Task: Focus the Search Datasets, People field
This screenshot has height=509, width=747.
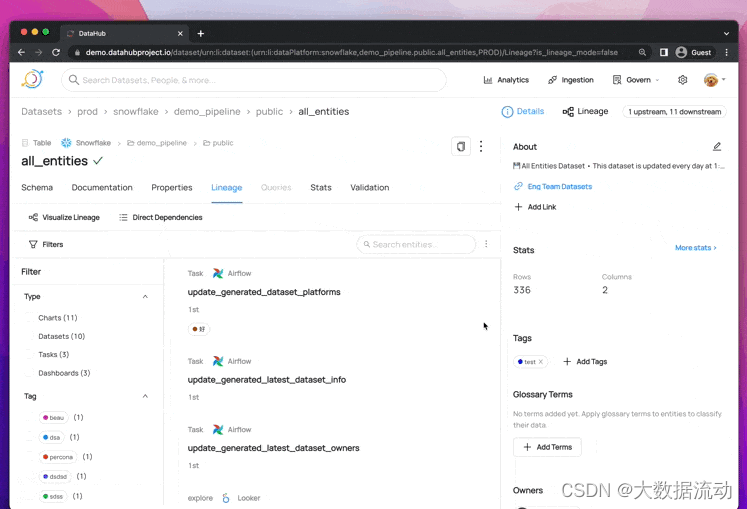Action: pyautogui.click(x=253, y=80)
